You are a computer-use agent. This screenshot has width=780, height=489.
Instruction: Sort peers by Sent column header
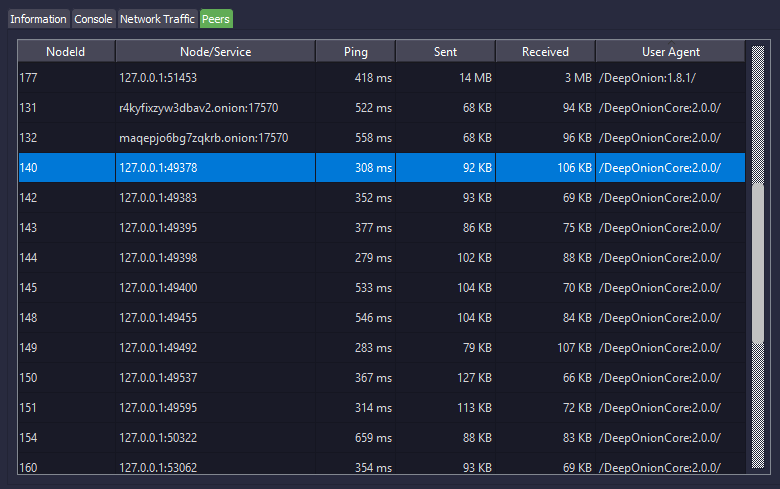(445, 52)
